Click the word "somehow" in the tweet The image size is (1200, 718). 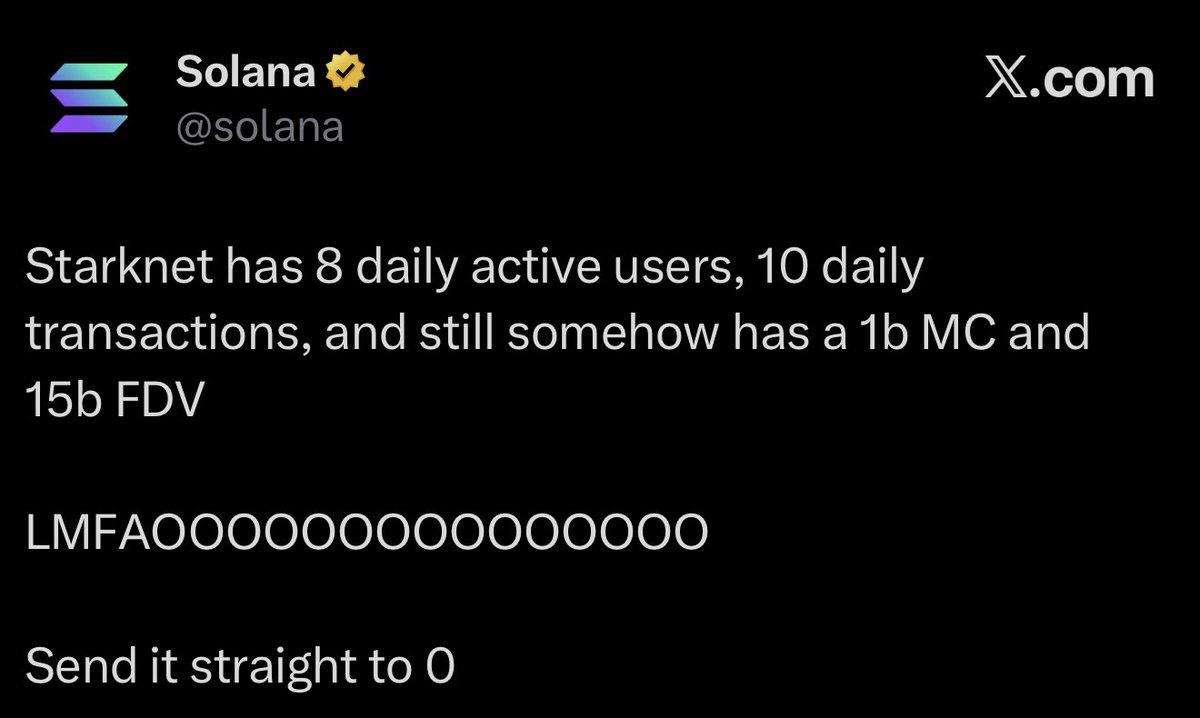(x=616, y=334)
